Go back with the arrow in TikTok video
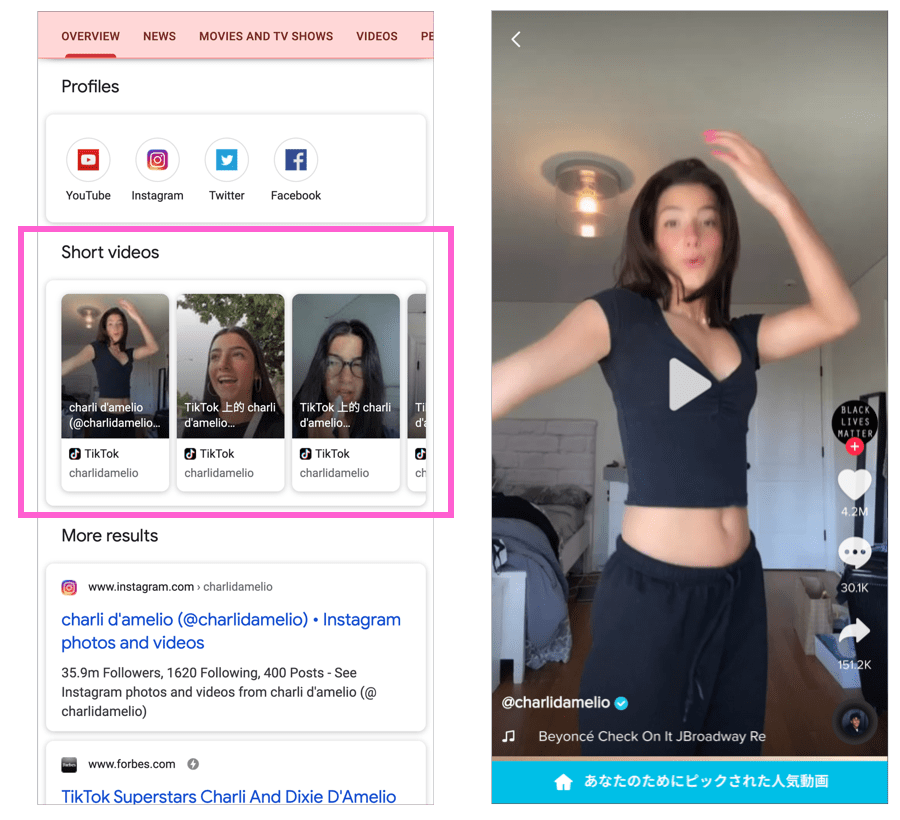The width and height of the screenshot is (900, 820). click(516, 39)
